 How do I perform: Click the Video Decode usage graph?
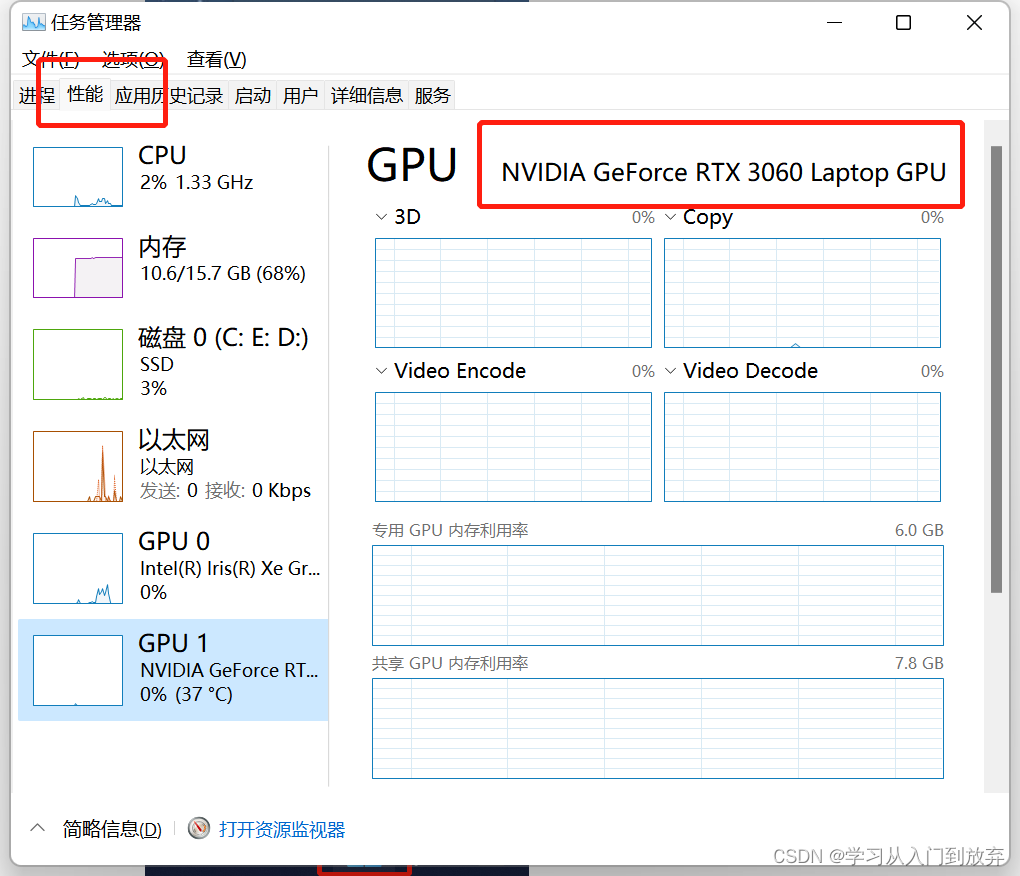tap(802, 447)
